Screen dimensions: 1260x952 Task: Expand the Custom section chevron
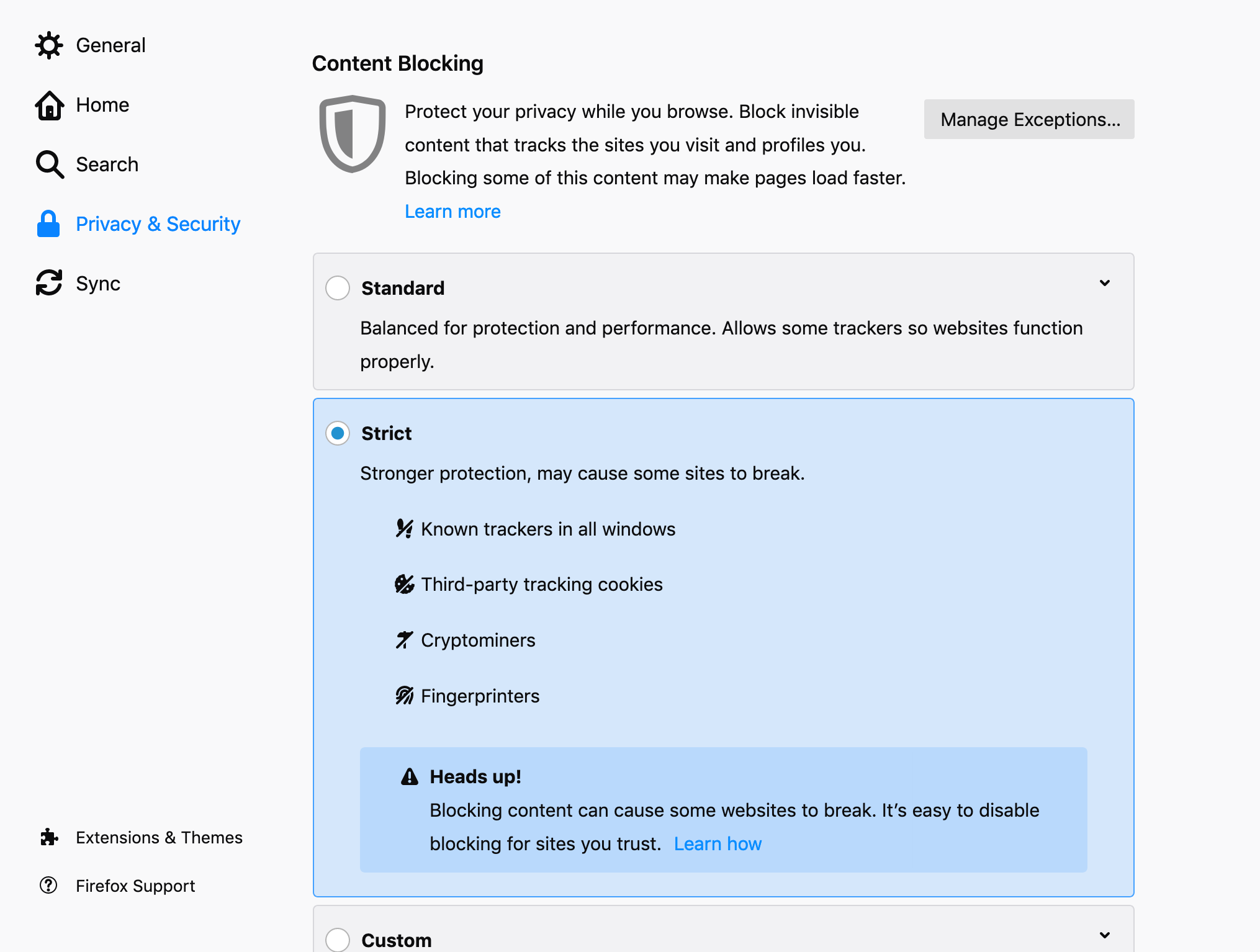tap(1105, 935)
